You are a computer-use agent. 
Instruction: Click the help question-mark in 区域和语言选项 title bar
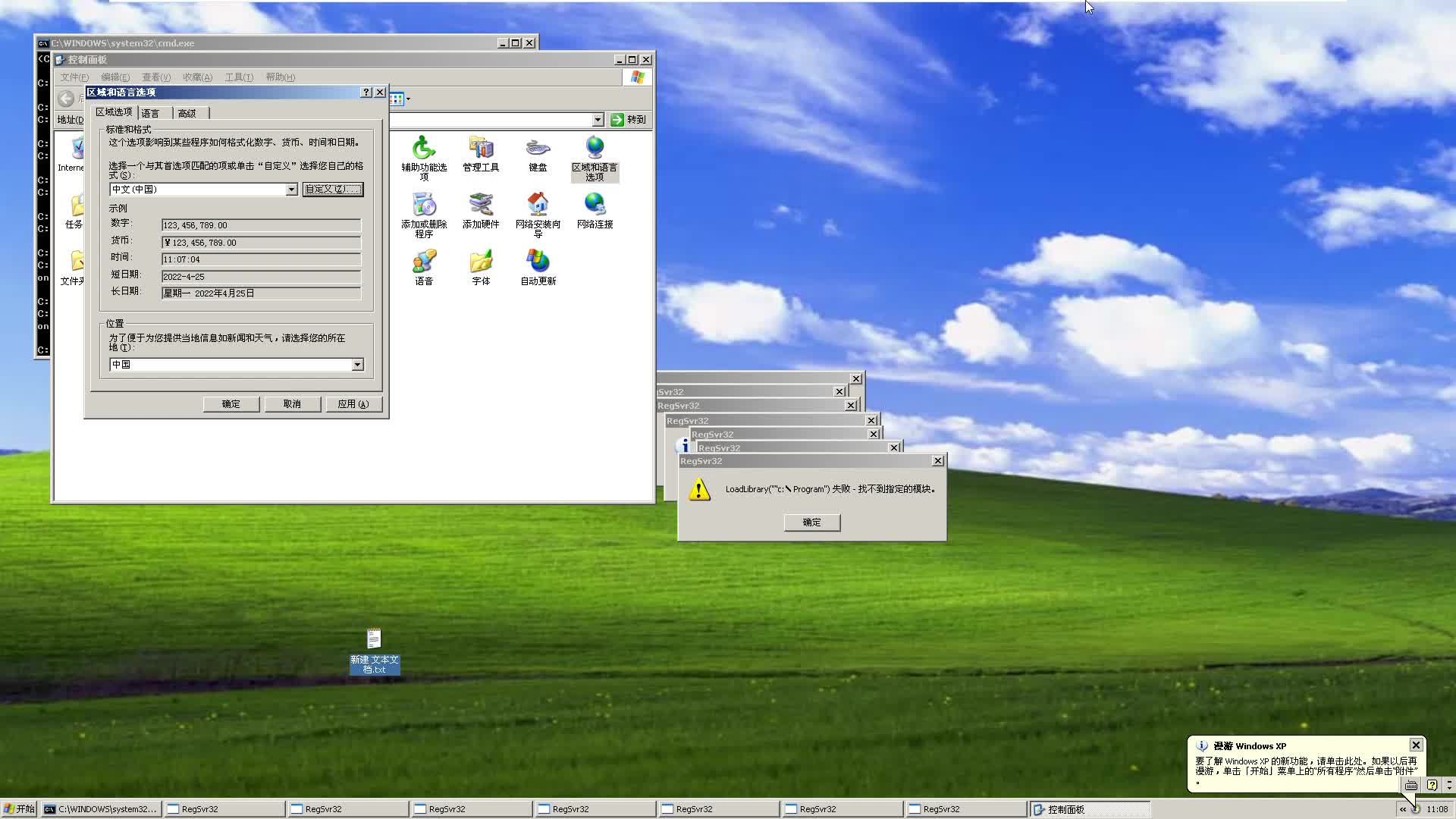pos(366,93)
